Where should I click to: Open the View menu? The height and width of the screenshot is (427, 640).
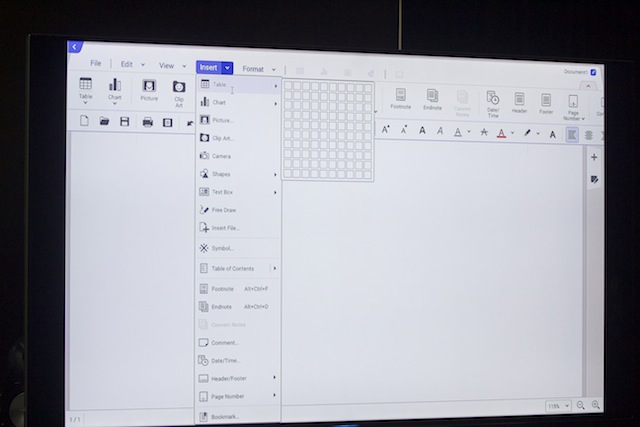coord(167,65)
